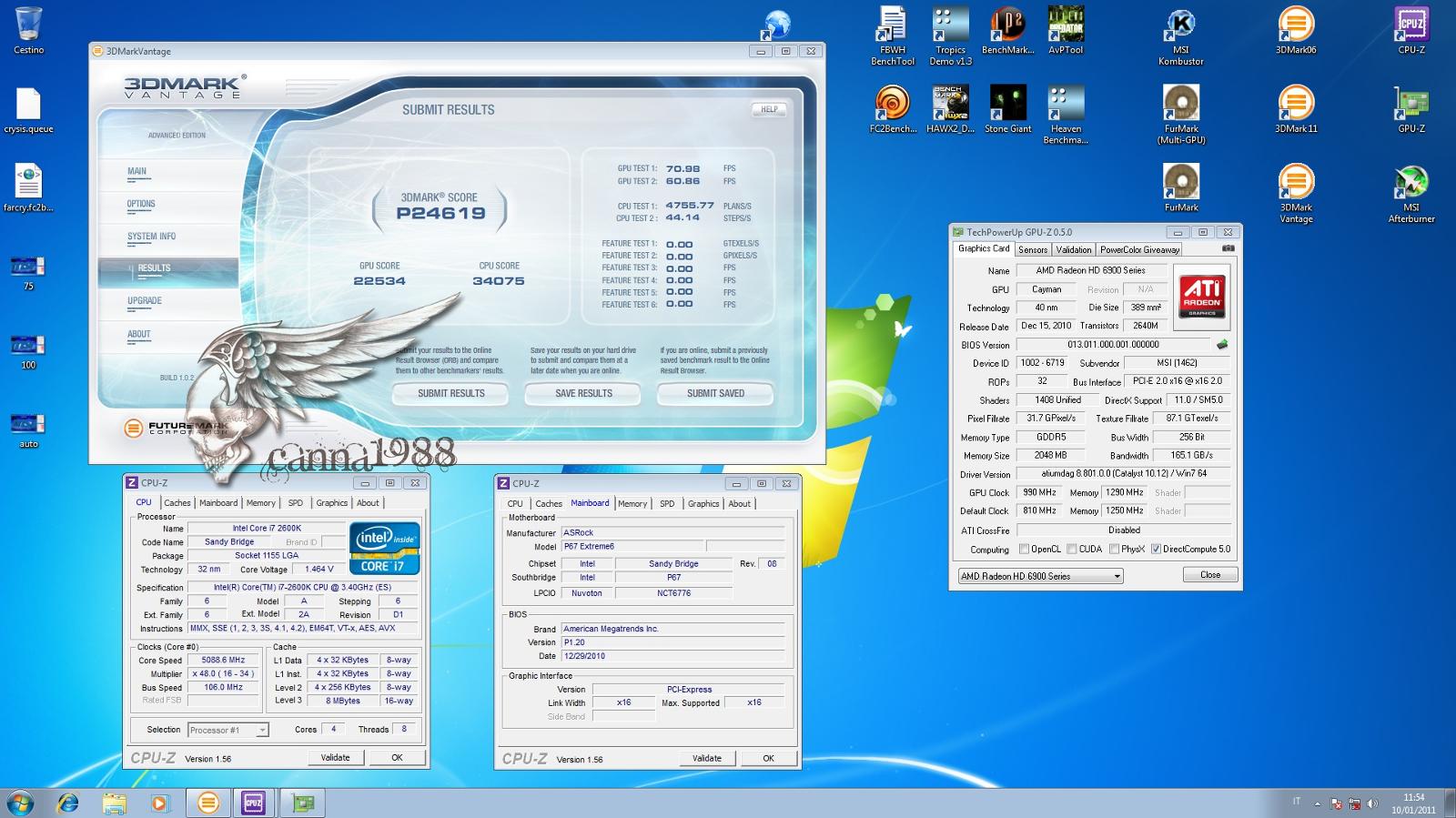Image resolution: width=1456 pixels, height=818 pixels.
Task: Open the Tropics Demo v1.3 icon
Action: 950,36
